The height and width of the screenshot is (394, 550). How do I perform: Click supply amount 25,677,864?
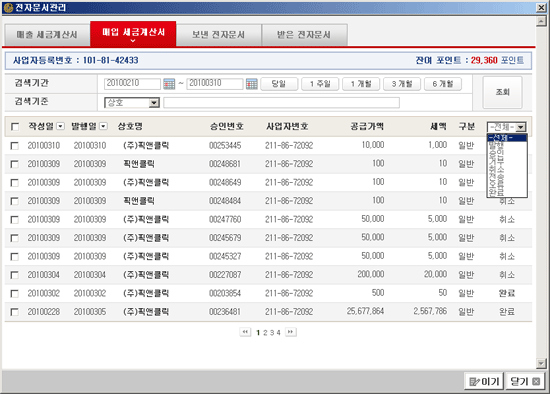365,311
